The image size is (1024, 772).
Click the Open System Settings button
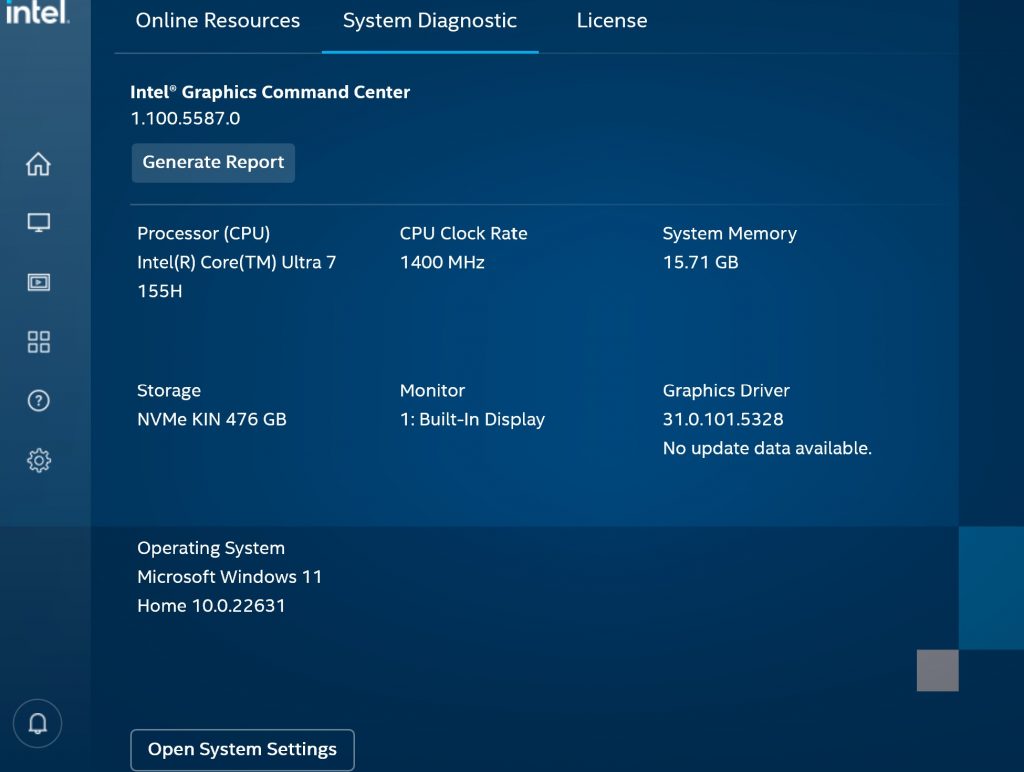pyautogui.click(x=242, y=750)
